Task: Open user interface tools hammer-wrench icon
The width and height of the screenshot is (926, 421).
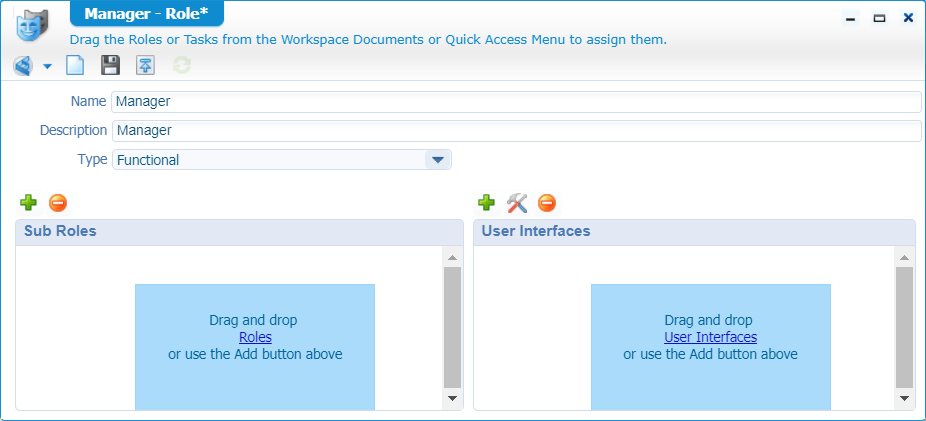Action: pos(516,203)
